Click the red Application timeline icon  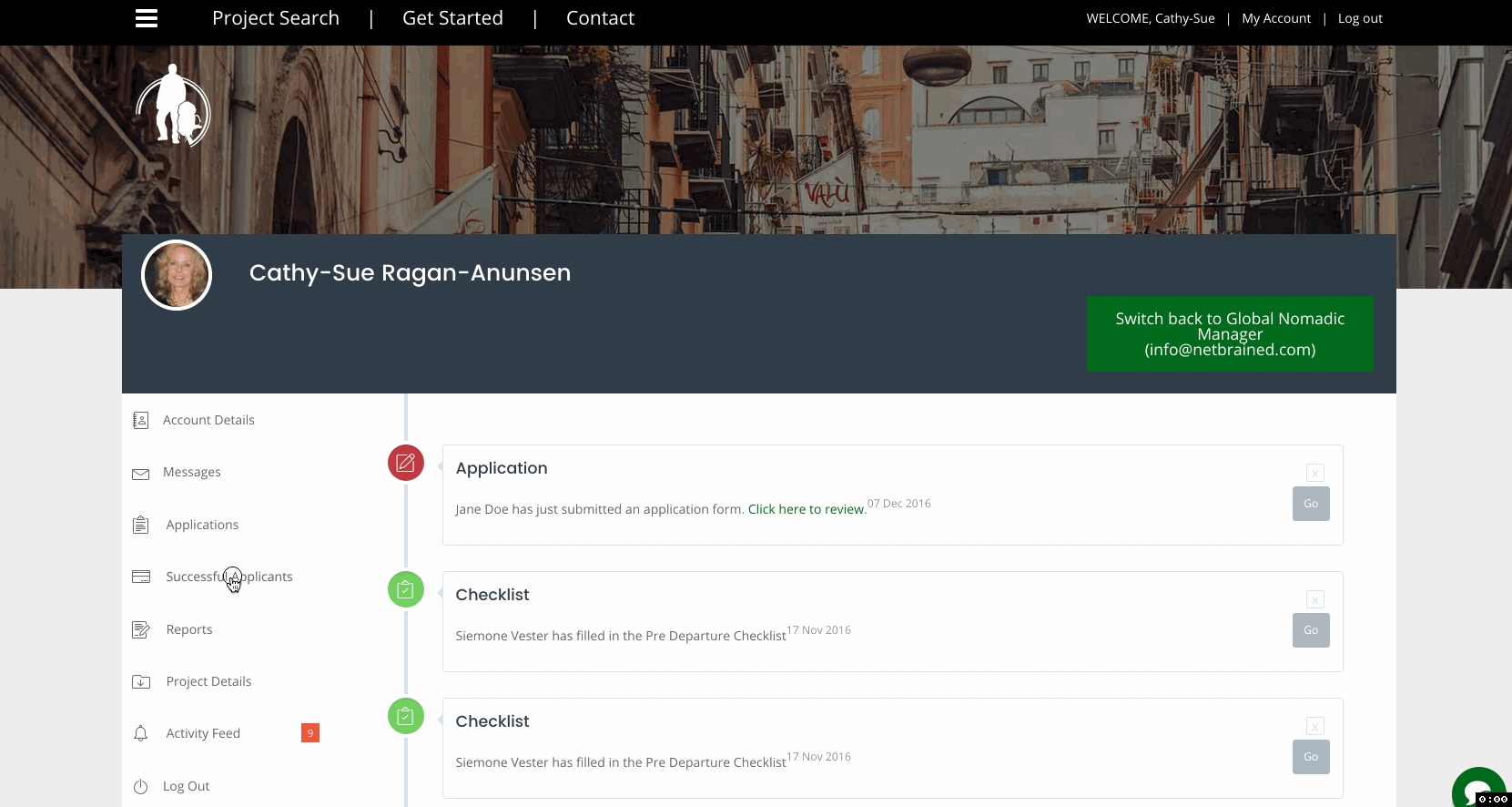tap(406, 463)
